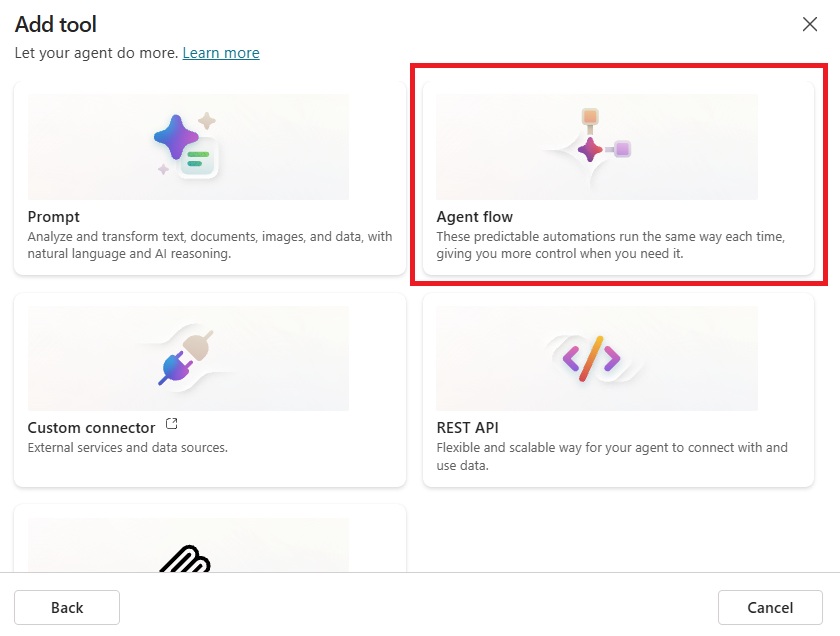
Task: Click the Agent flow predictable automations description
Action: point(610,246)
